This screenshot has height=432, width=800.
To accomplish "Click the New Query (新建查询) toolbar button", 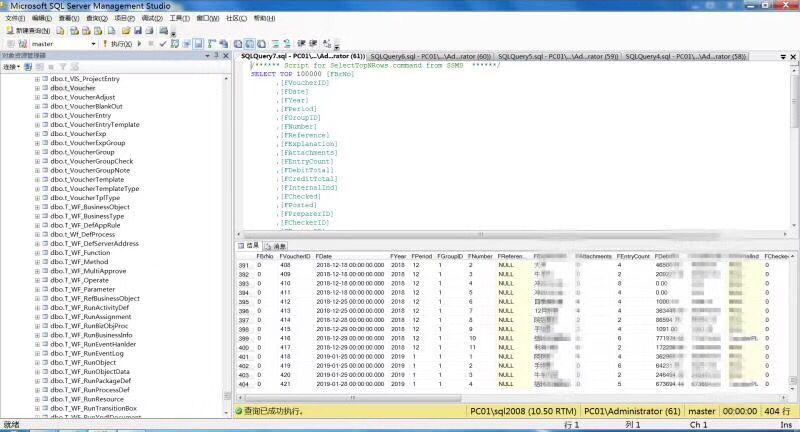I will coord(28,31).
